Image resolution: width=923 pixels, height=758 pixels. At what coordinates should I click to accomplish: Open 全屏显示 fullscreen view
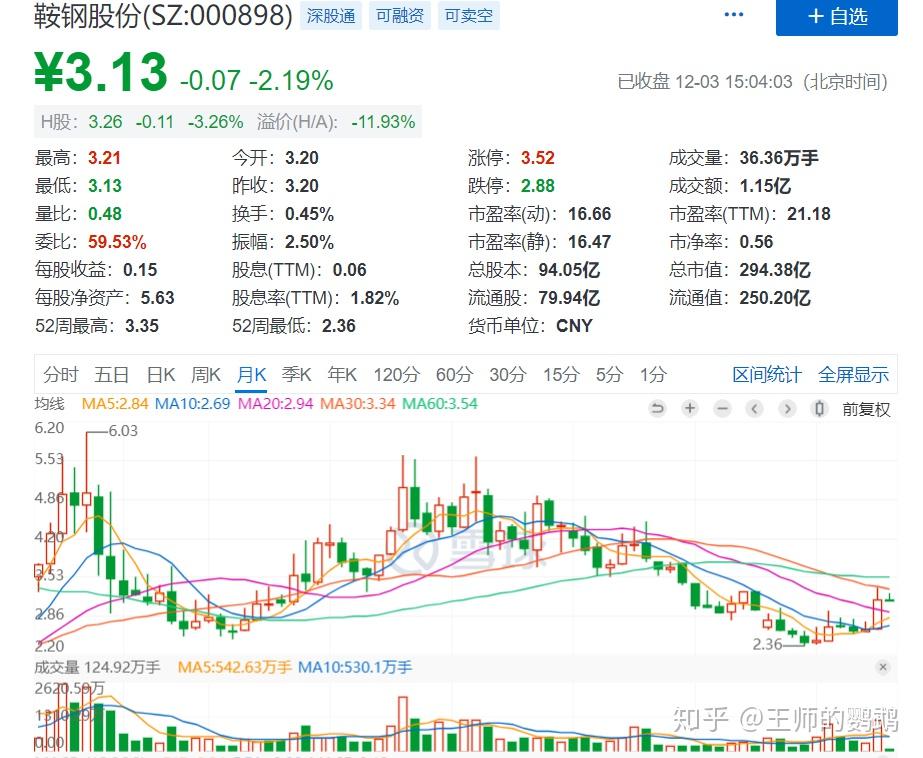point(853,374)
